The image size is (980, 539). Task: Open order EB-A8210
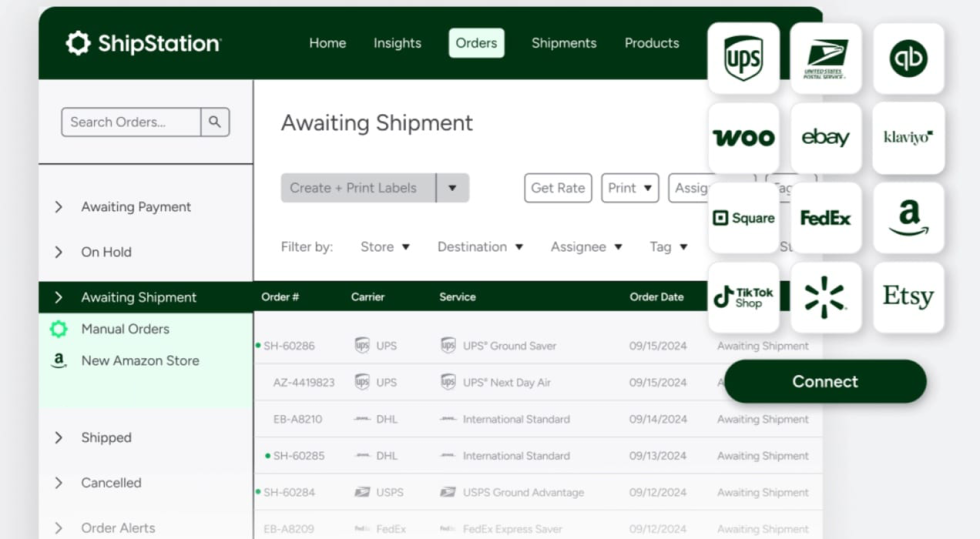298,419
